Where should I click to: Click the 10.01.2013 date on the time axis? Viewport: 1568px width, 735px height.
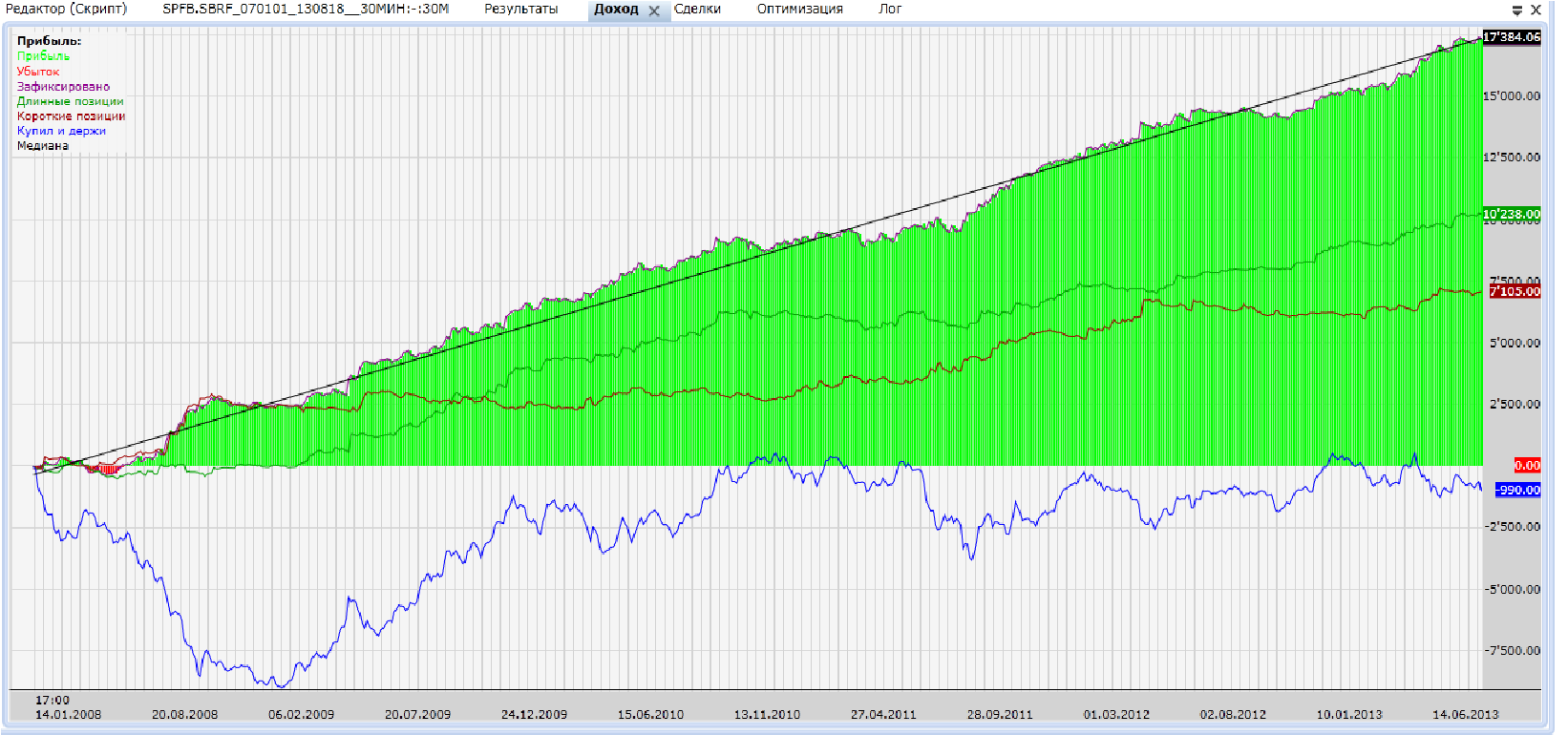[x=1349, y=714]
